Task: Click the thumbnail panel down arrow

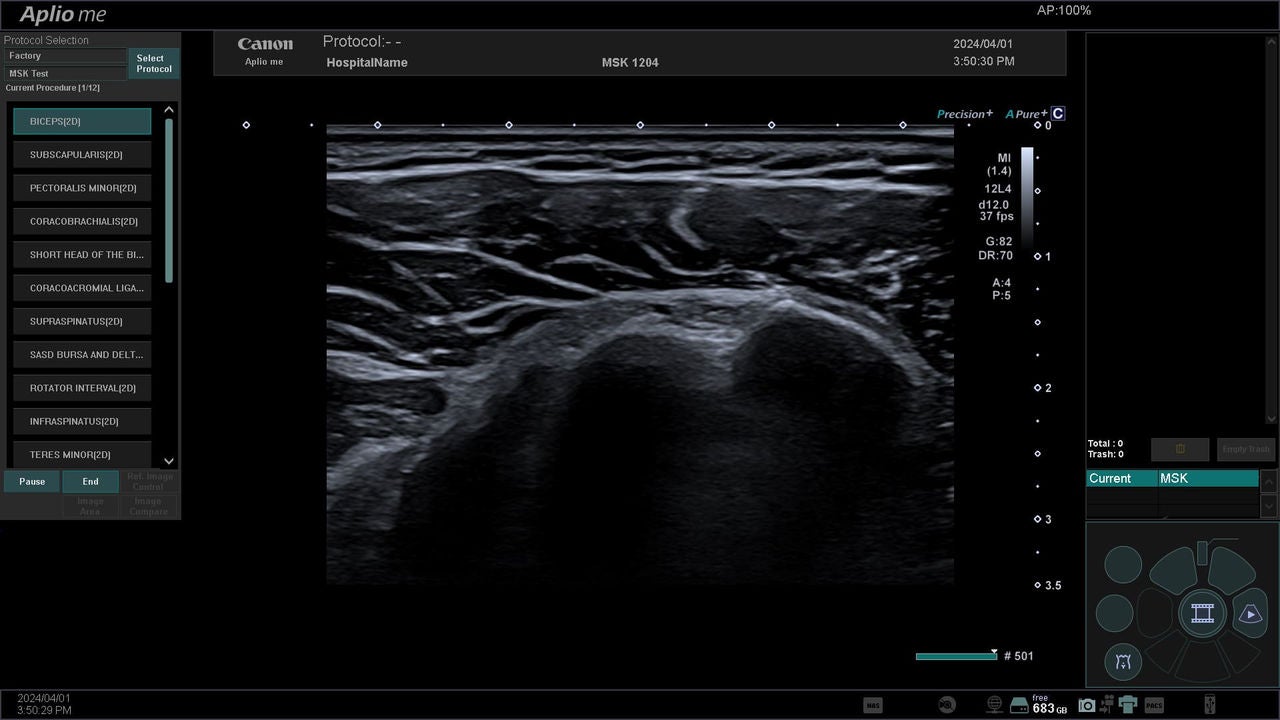Action: tap(1271, 419)
